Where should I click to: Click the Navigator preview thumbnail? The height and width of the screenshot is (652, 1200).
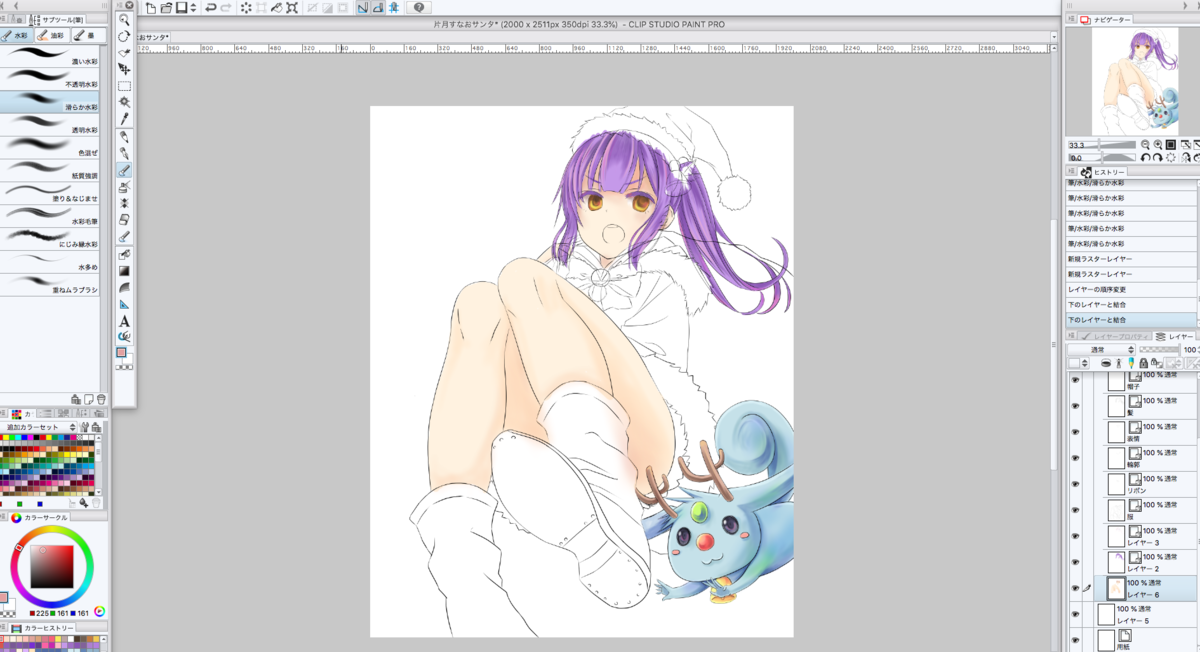pyautogui.click(x=1133, y=81)
